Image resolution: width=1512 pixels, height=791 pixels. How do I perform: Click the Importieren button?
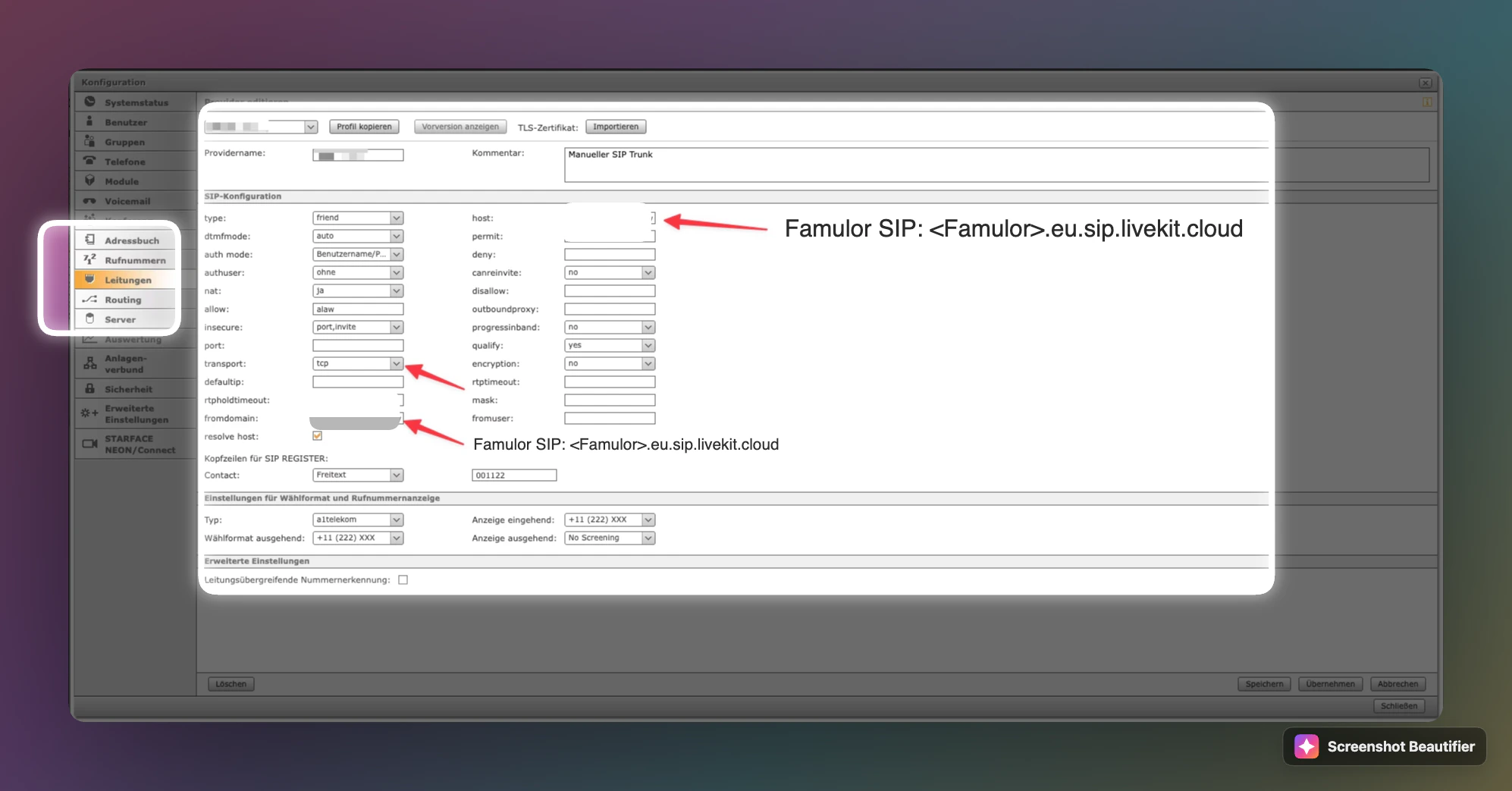(x=616, y=127)
